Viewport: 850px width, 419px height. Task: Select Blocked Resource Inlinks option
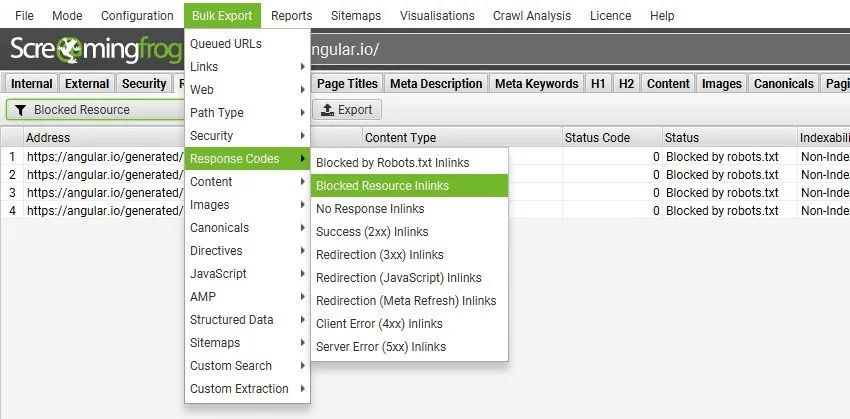click(382, 185)
